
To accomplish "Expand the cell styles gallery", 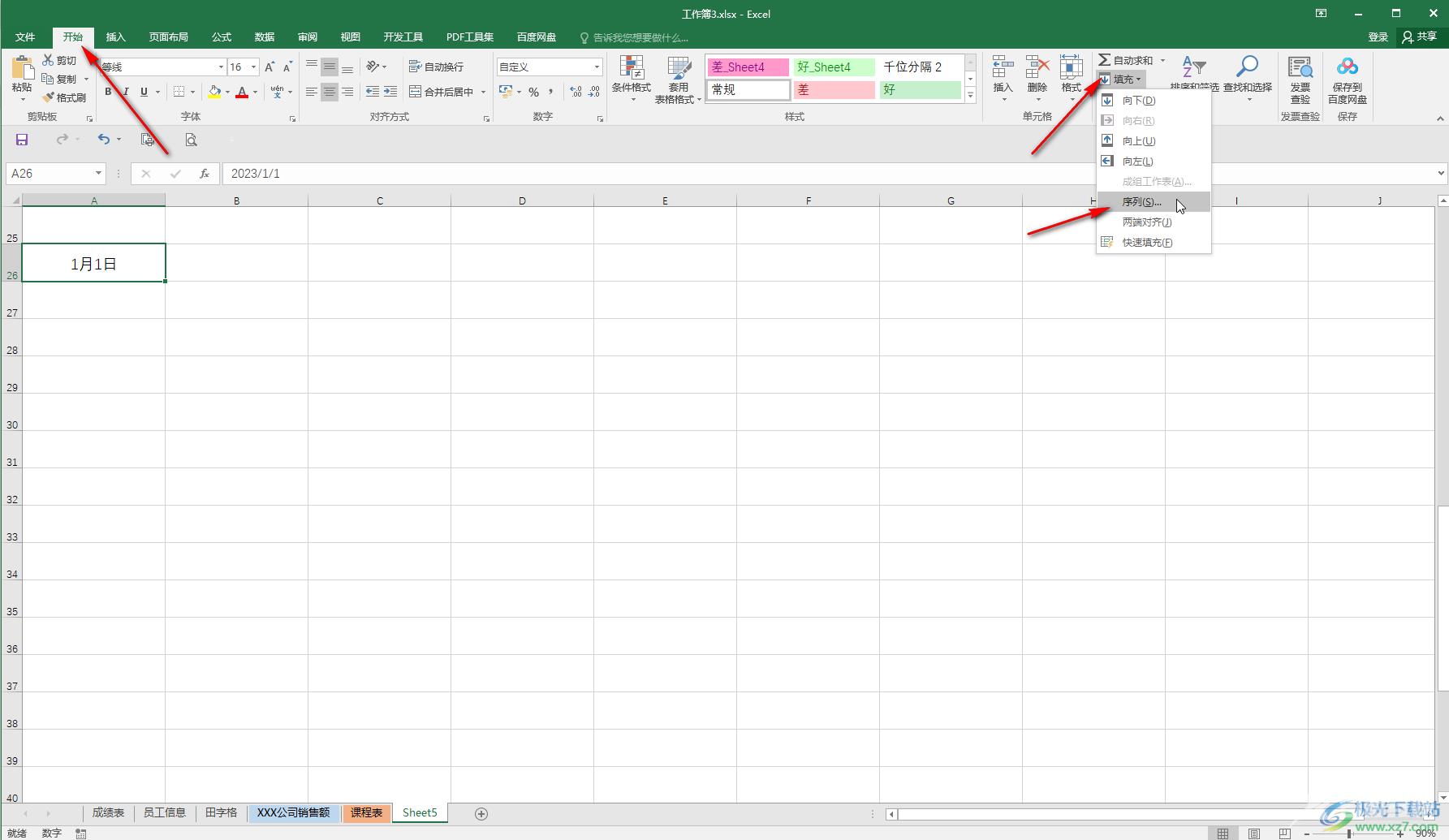I will click(x=970, y=95).
